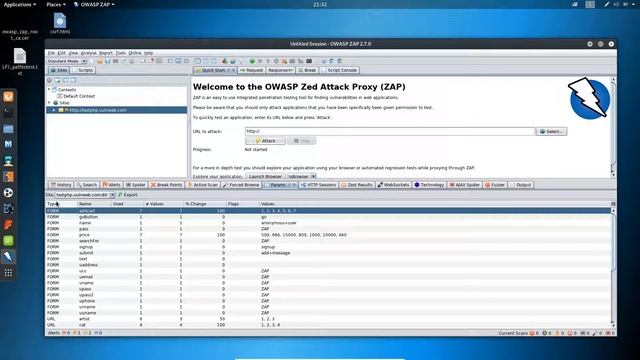Open the Metasploit 'M' dock icon
The image size is (640, 360).
pyautogui.click(x=8, y=144)
